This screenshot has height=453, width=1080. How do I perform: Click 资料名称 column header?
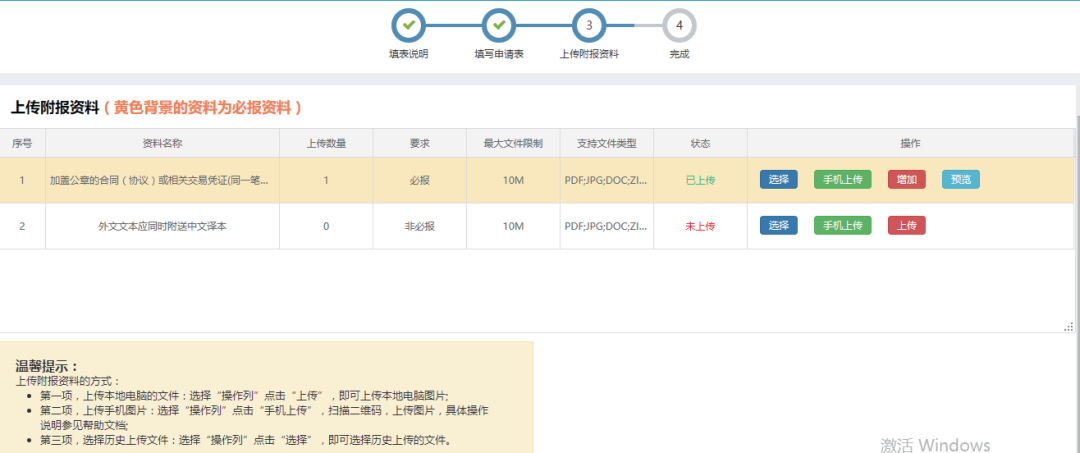(163, 143)
